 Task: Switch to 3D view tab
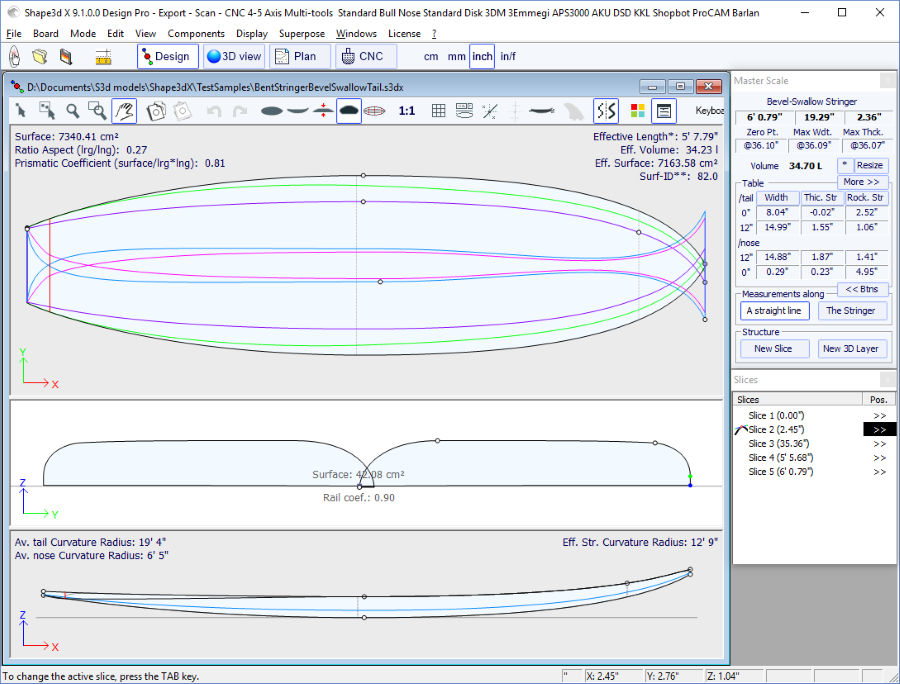(x=234, y=57)
